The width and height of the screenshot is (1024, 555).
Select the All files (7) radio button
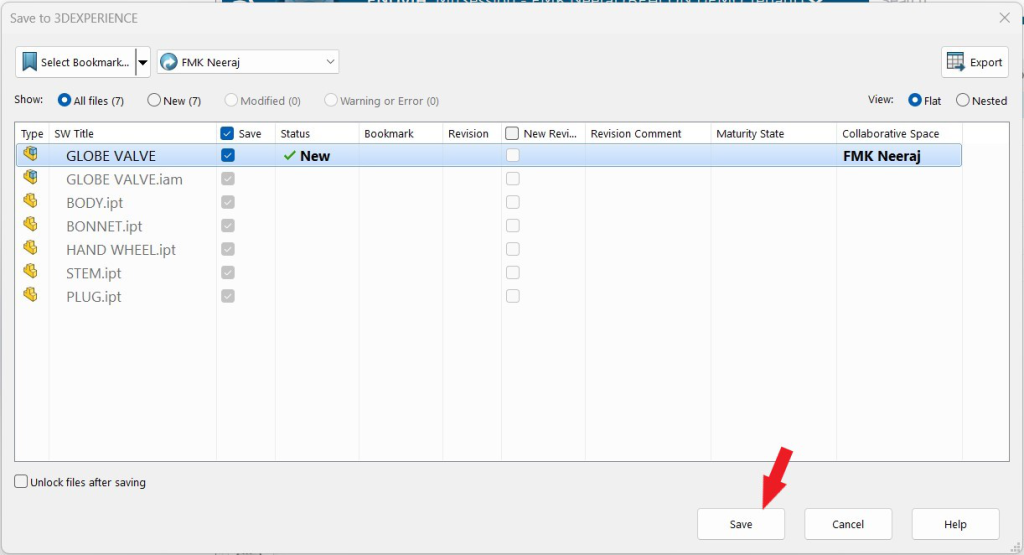tap(64, 101)
